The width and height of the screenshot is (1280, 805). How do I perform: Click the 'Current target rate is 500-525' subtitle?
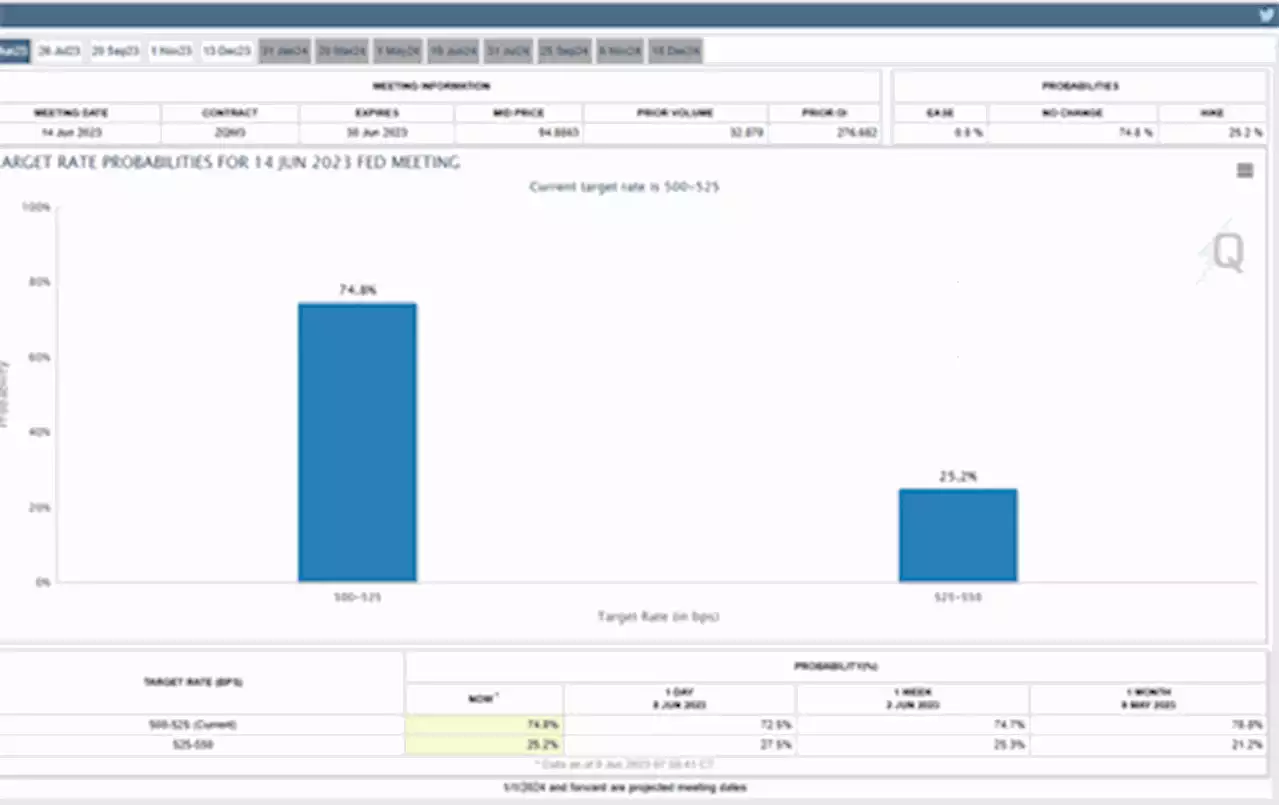(624, 187)
